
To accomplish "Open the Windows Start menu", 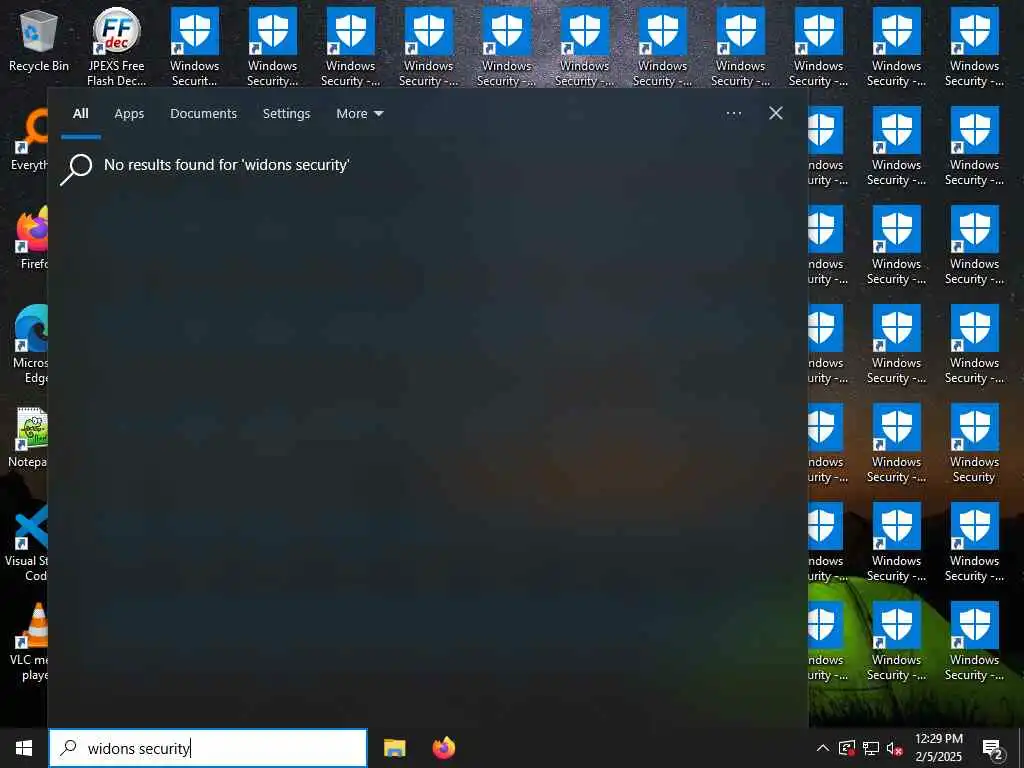I will click(x=24, y=748).
